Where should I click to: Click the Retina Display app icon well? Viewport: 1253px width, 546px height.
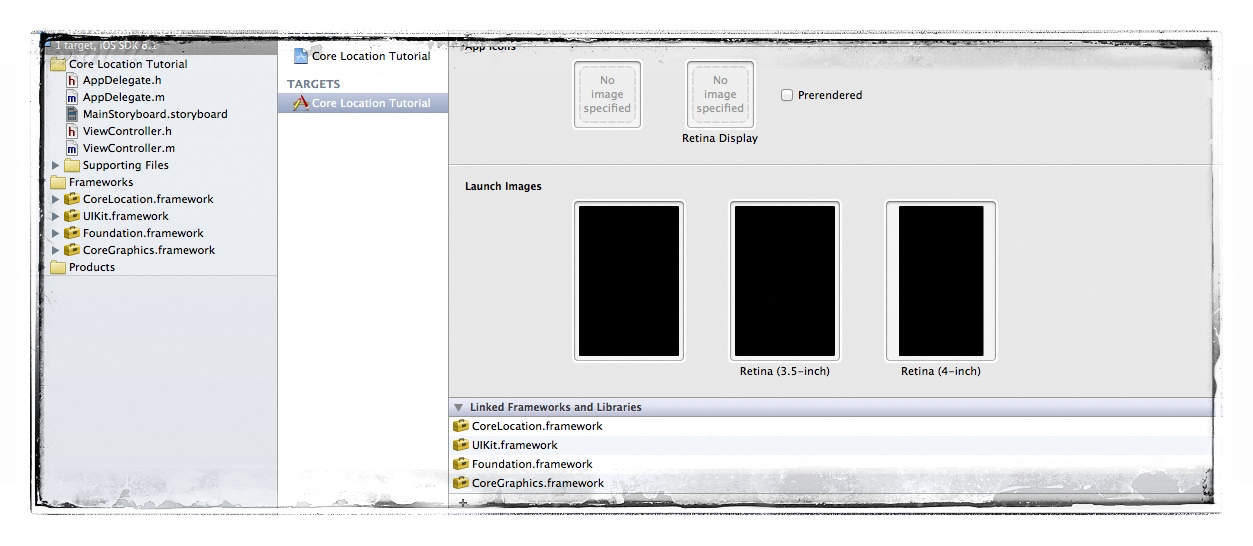tap(720, 95)
